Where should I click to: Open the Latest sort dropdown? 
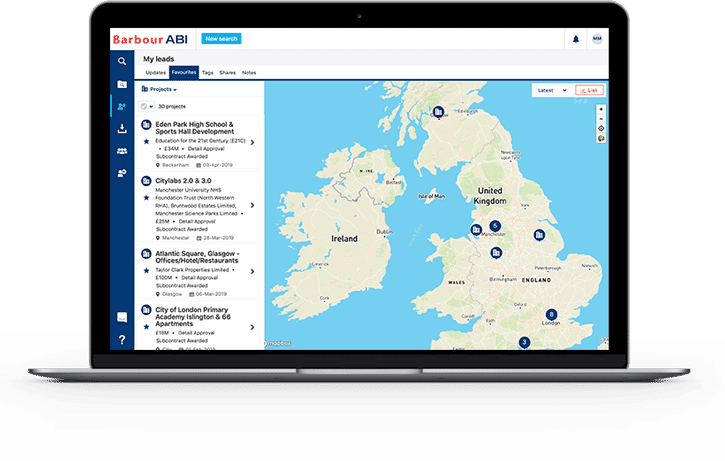tap(551, 90)
